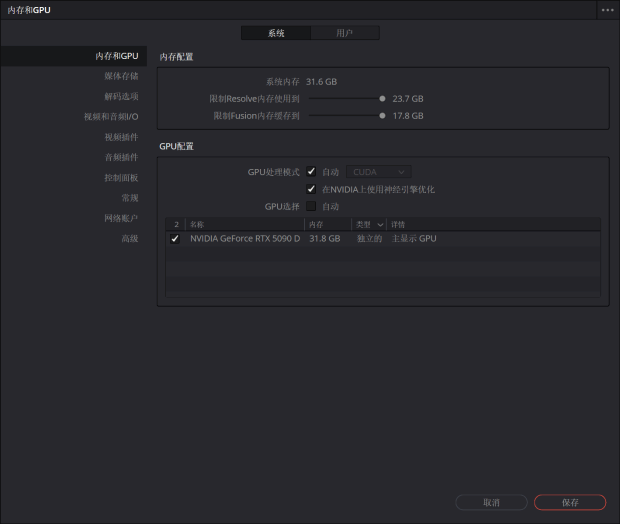Go to 视频和音频I/O settings
The width and height of the screenshot is (620, 524).
[x=111, y=117]
